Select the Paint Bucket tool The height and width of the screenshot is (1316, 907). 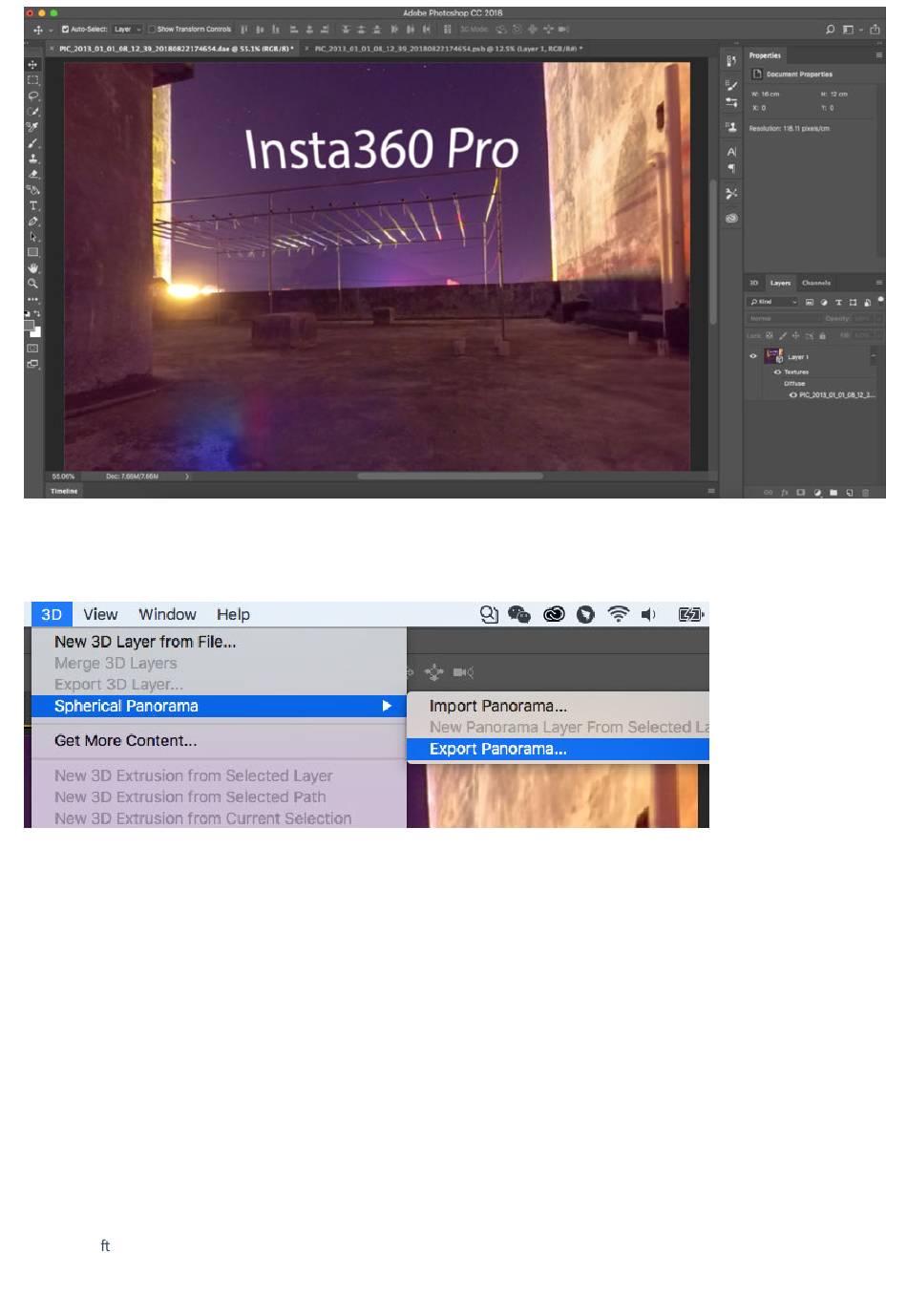(33, 190)
